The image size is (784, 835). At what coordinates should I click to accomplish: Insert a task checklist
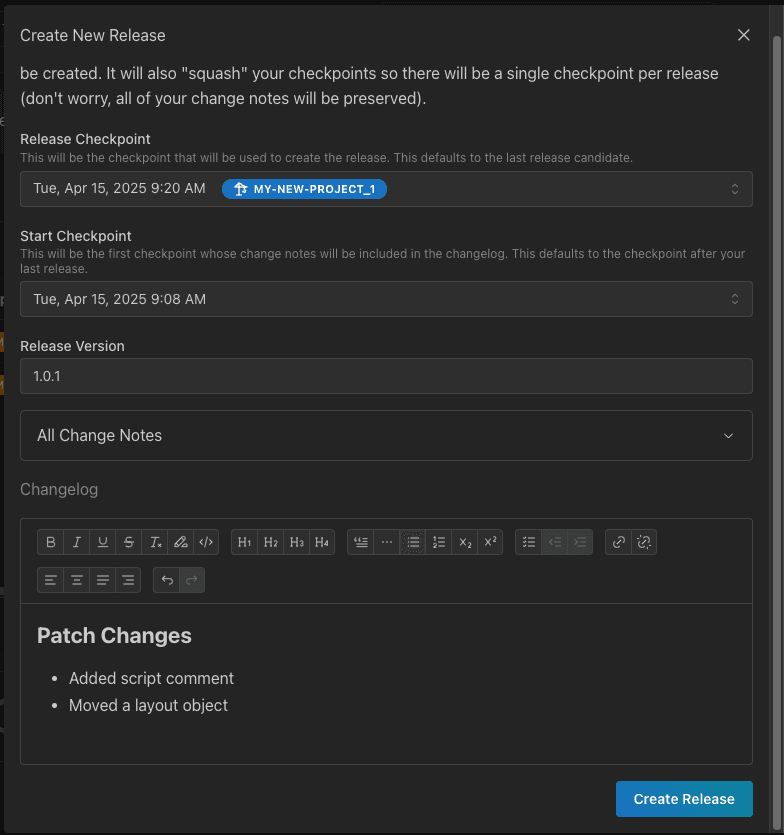tap(529, 542)
